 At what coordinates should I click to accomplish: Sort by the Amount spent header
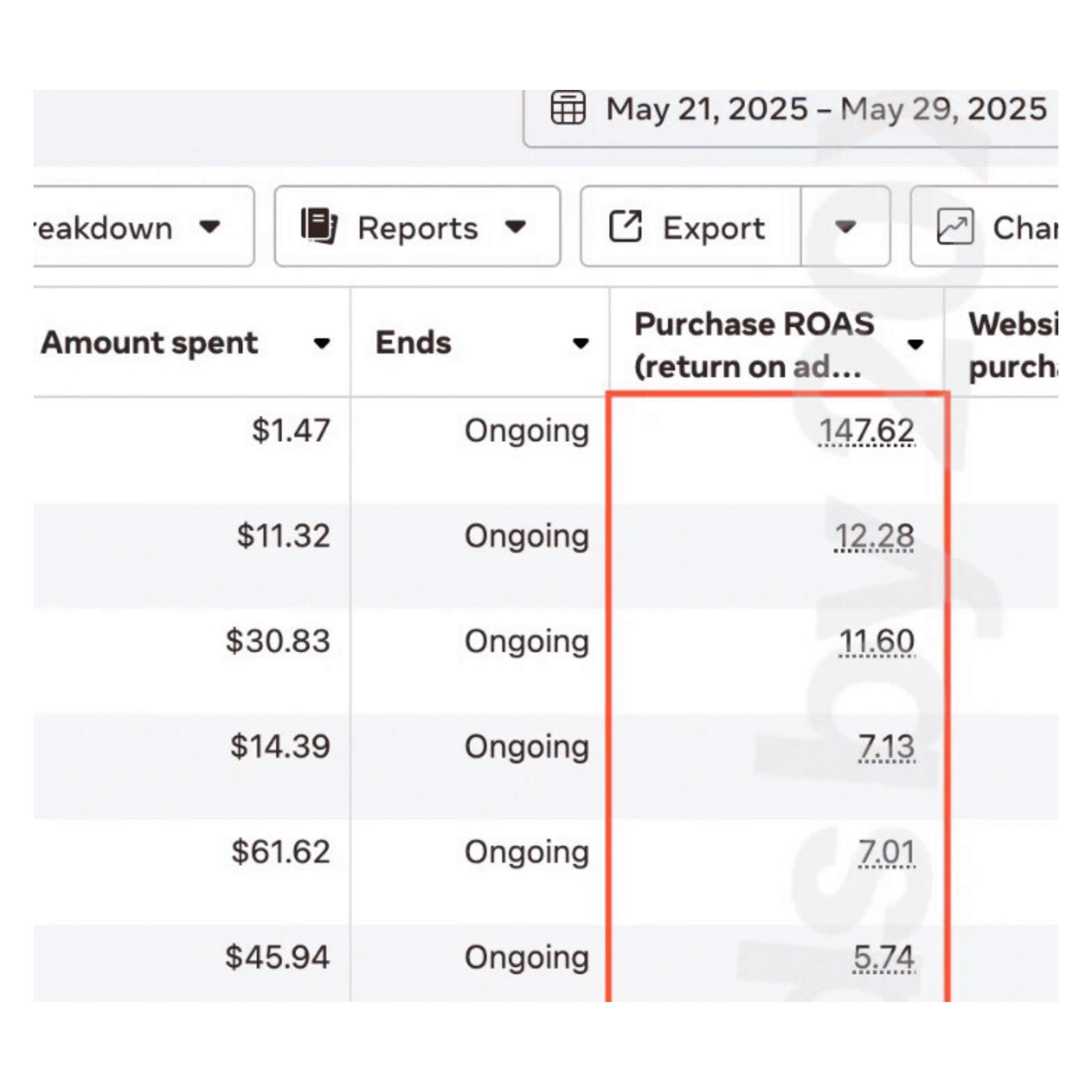coord(150,343)
